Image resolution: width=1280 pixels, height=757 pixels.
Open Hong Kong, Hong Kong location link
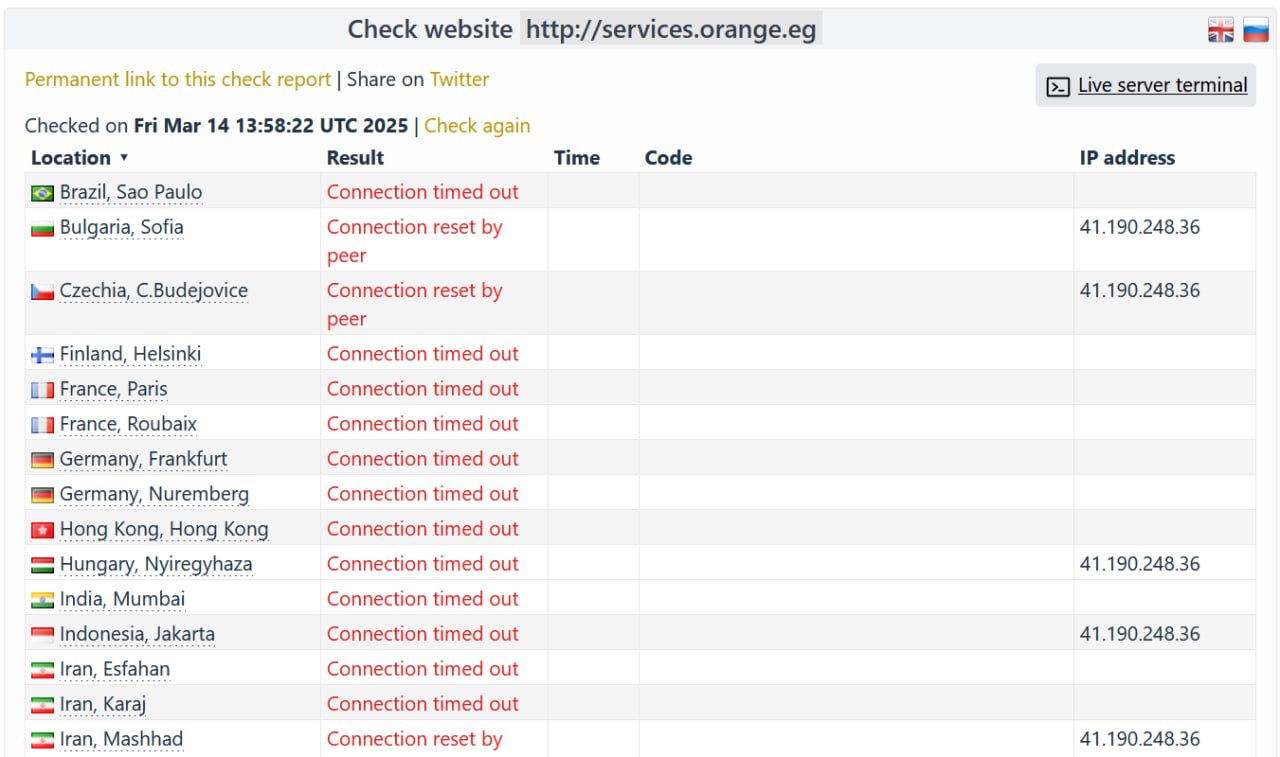[164, 529]
